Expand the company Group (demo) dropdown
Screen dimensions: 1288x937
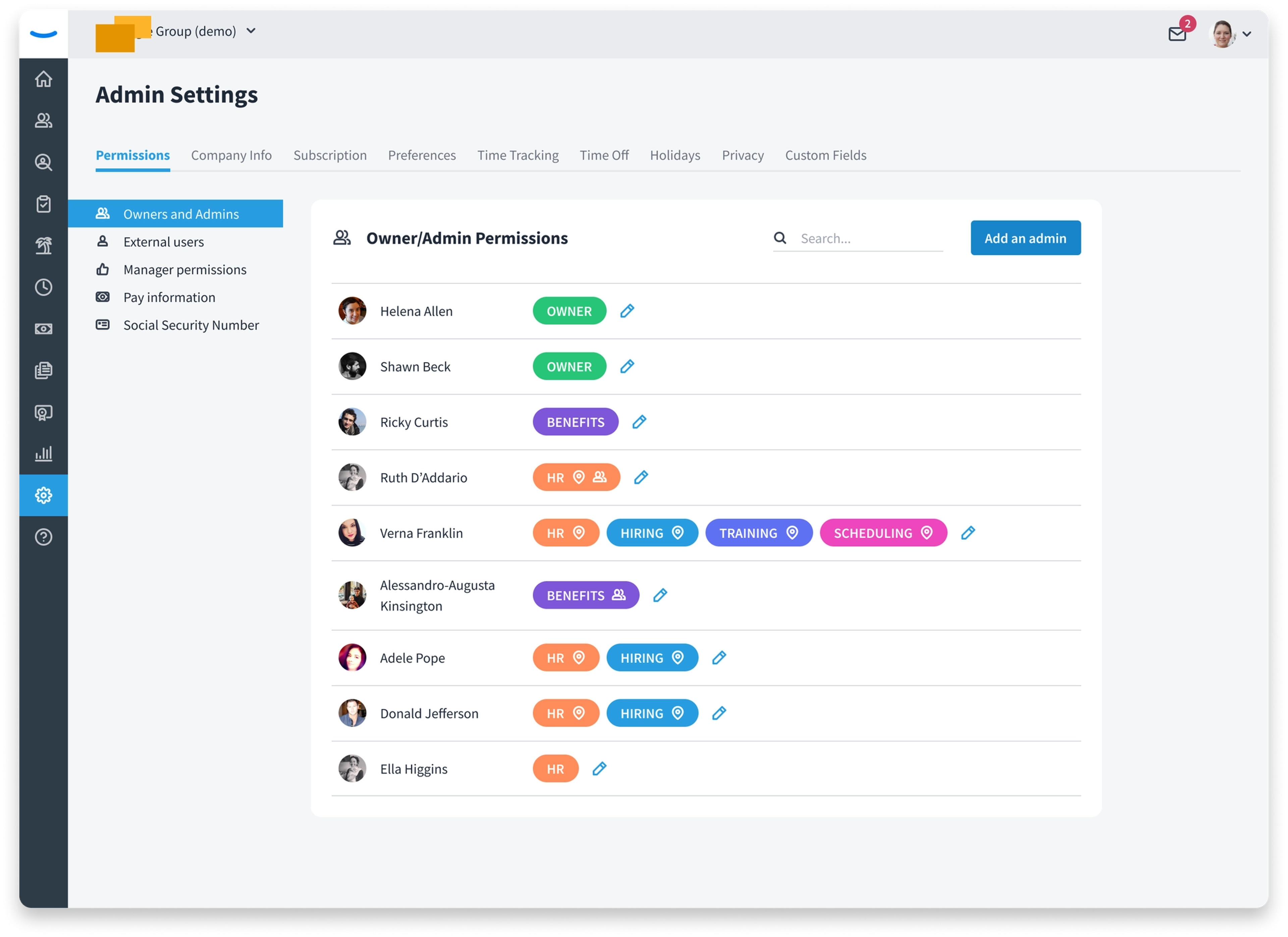pyautogui.click(x=251, y=31)
